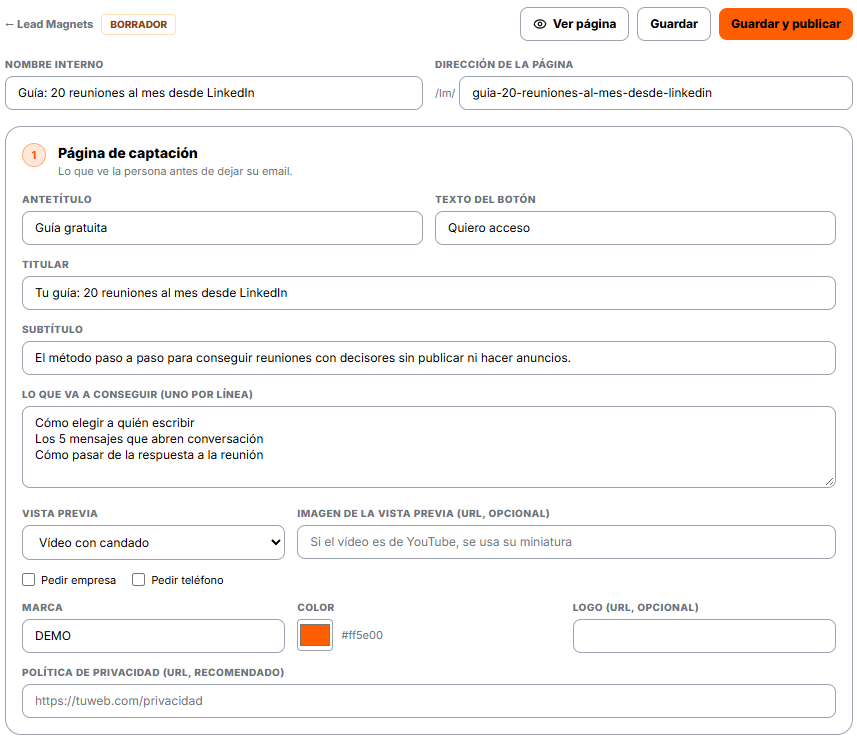The width and height of the screenshot is (857, 738).
Task: Enable the Pedir empresa checkbox
Action: (28, 579)
